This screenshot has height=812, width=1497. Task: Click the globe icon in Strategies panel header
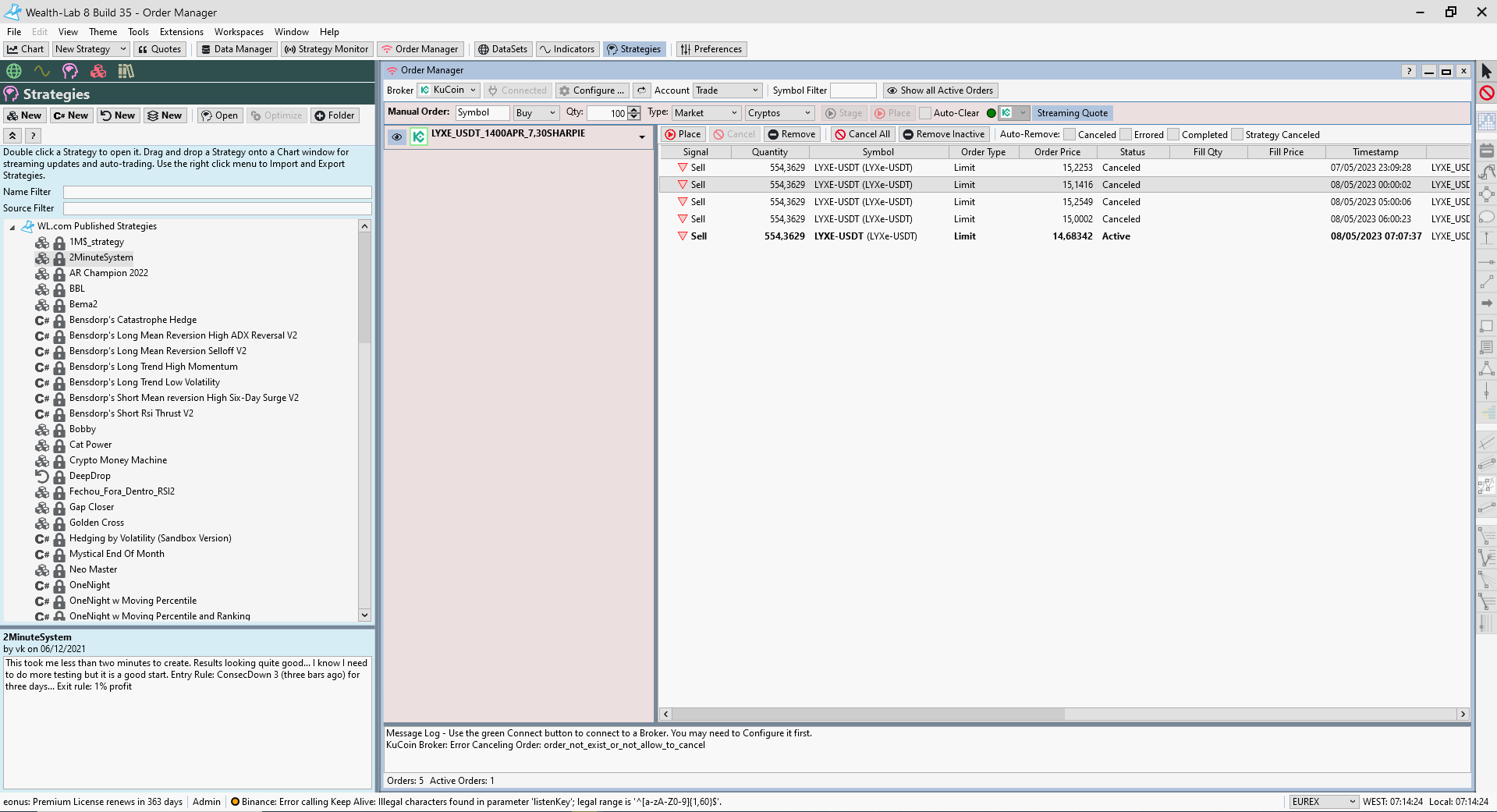(14, 71)
